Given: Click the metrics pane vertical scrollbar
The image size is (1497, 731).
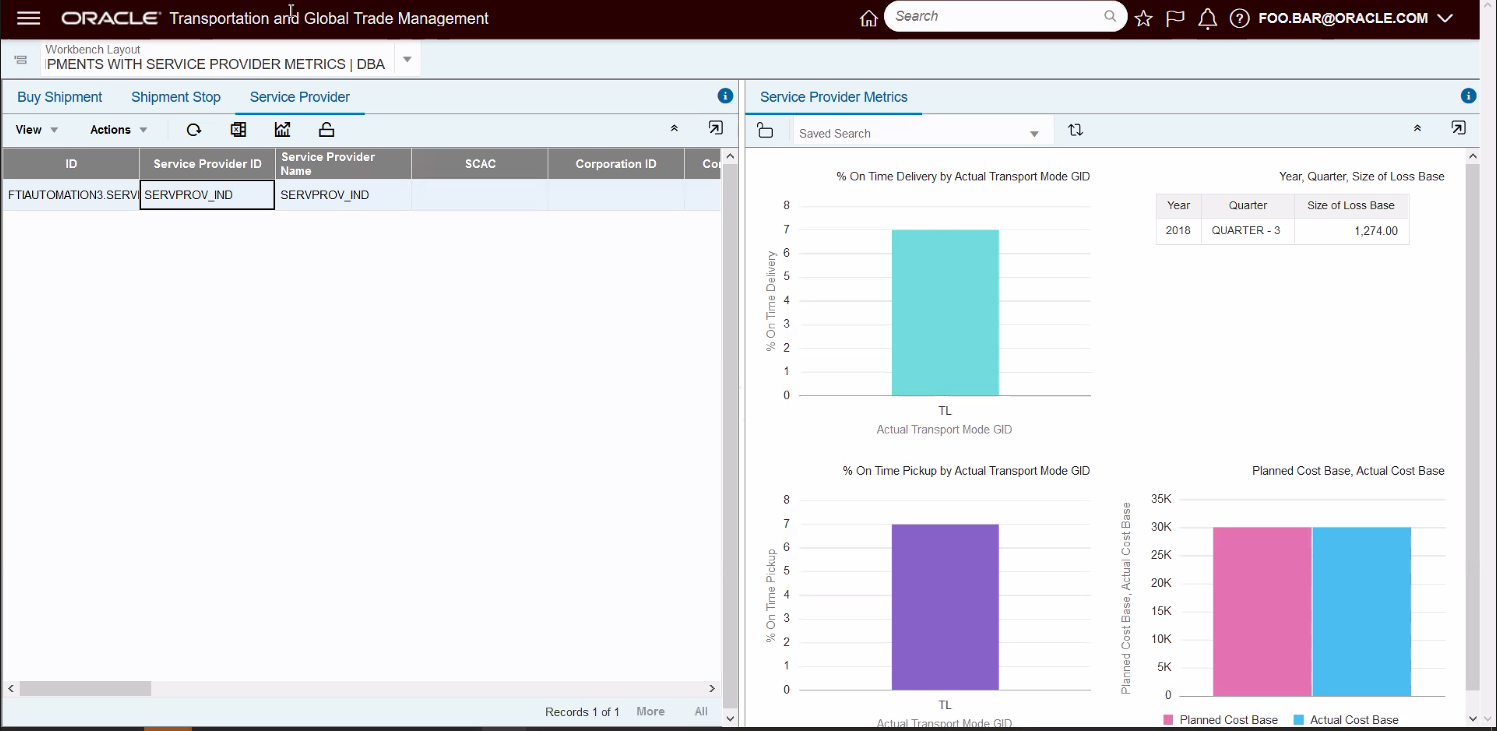Looking at the screenshot, I should [1472, 426].
